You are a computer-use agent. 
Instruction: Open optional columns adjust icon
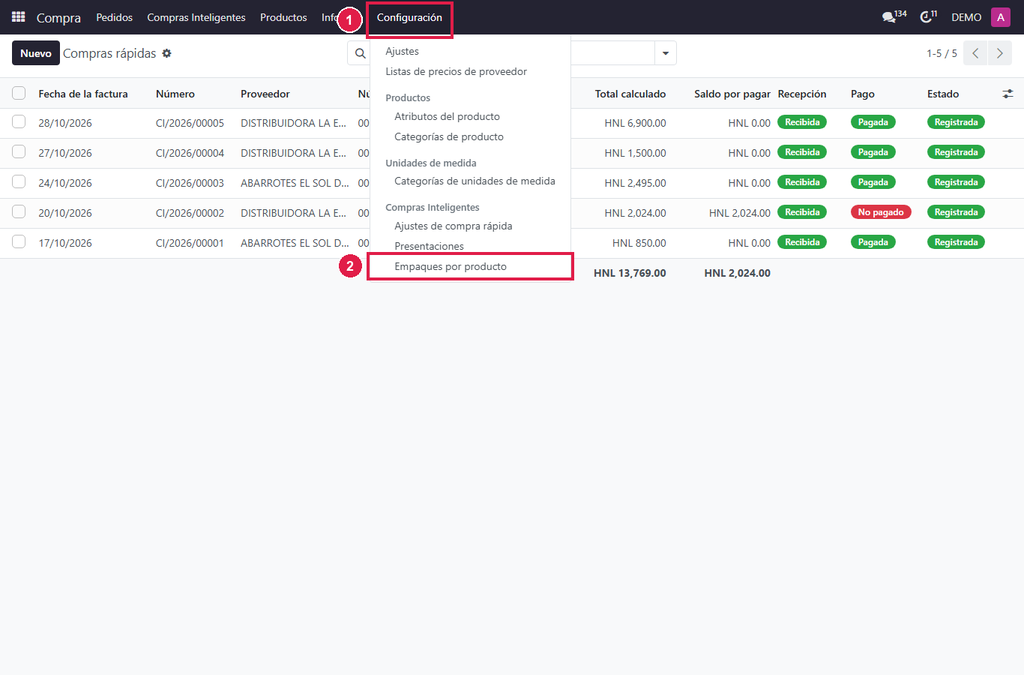point(1008,94)
